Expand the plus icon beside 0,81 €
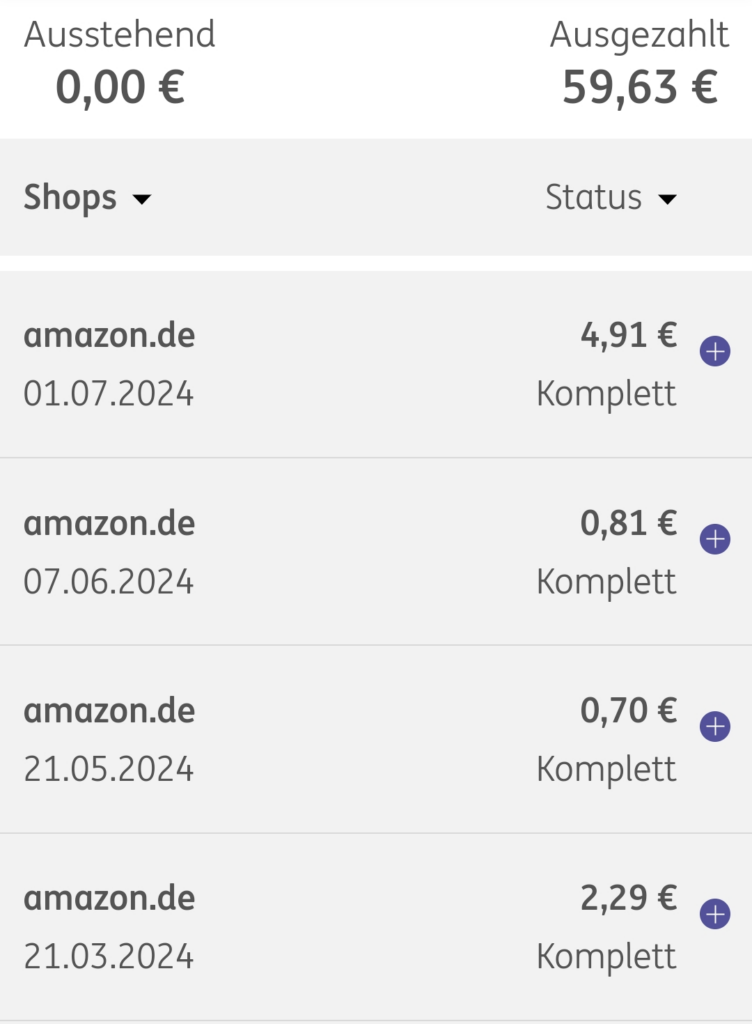 [x=715, y=539]
